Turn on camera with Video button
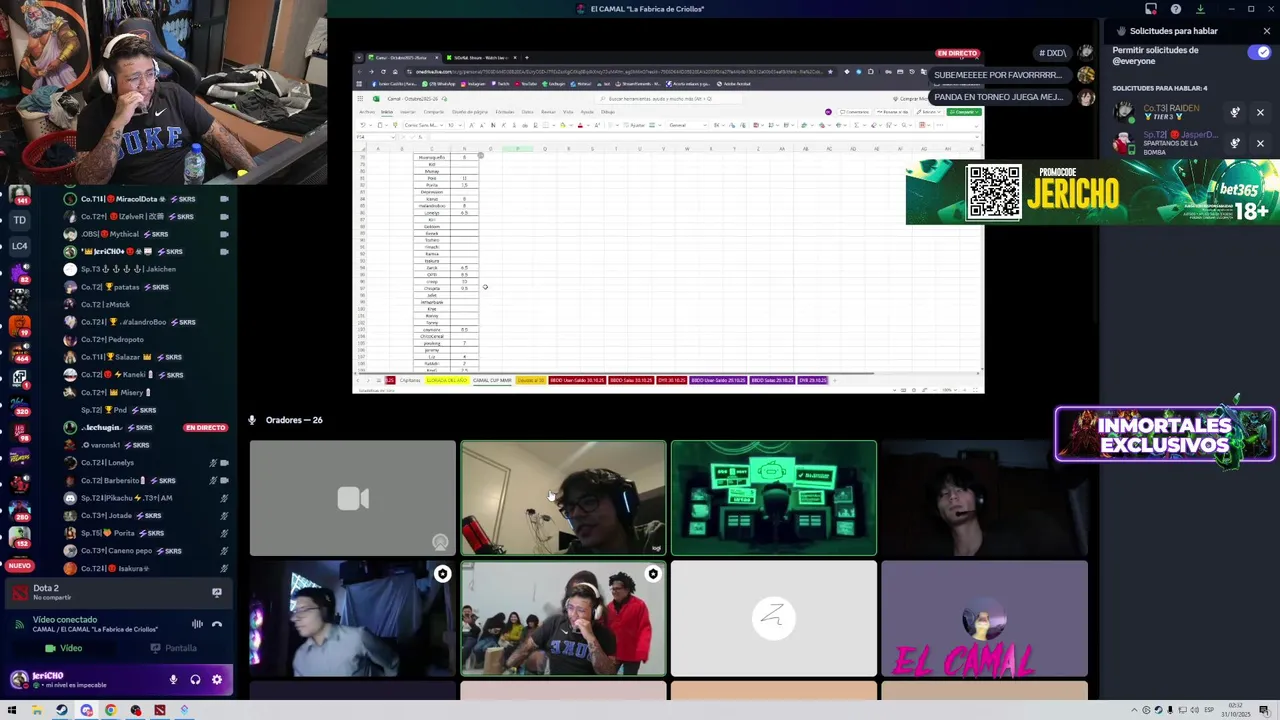This screenshot has height=720, width=1280. tap(63, 648)
